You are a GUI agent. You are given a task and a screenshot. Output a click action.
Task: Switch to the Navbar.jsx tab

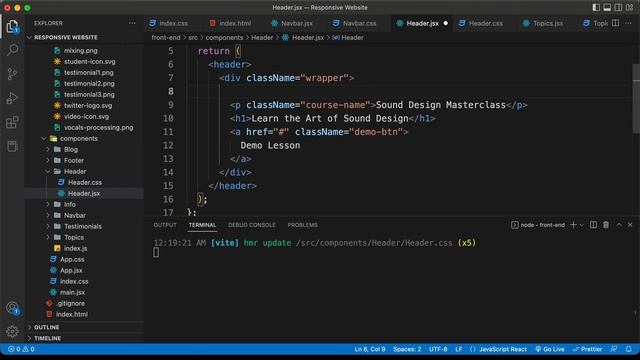[x=292, y=23]
